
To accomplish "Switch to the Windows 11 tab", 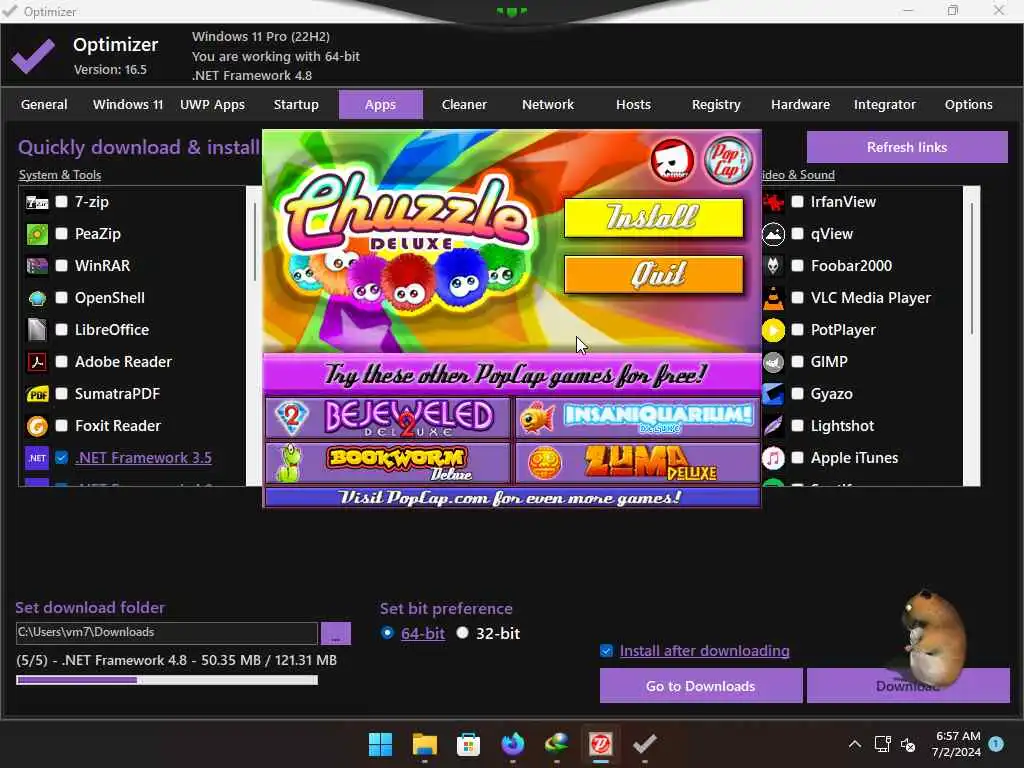I will pyautogui.click(x=128, y=104).
